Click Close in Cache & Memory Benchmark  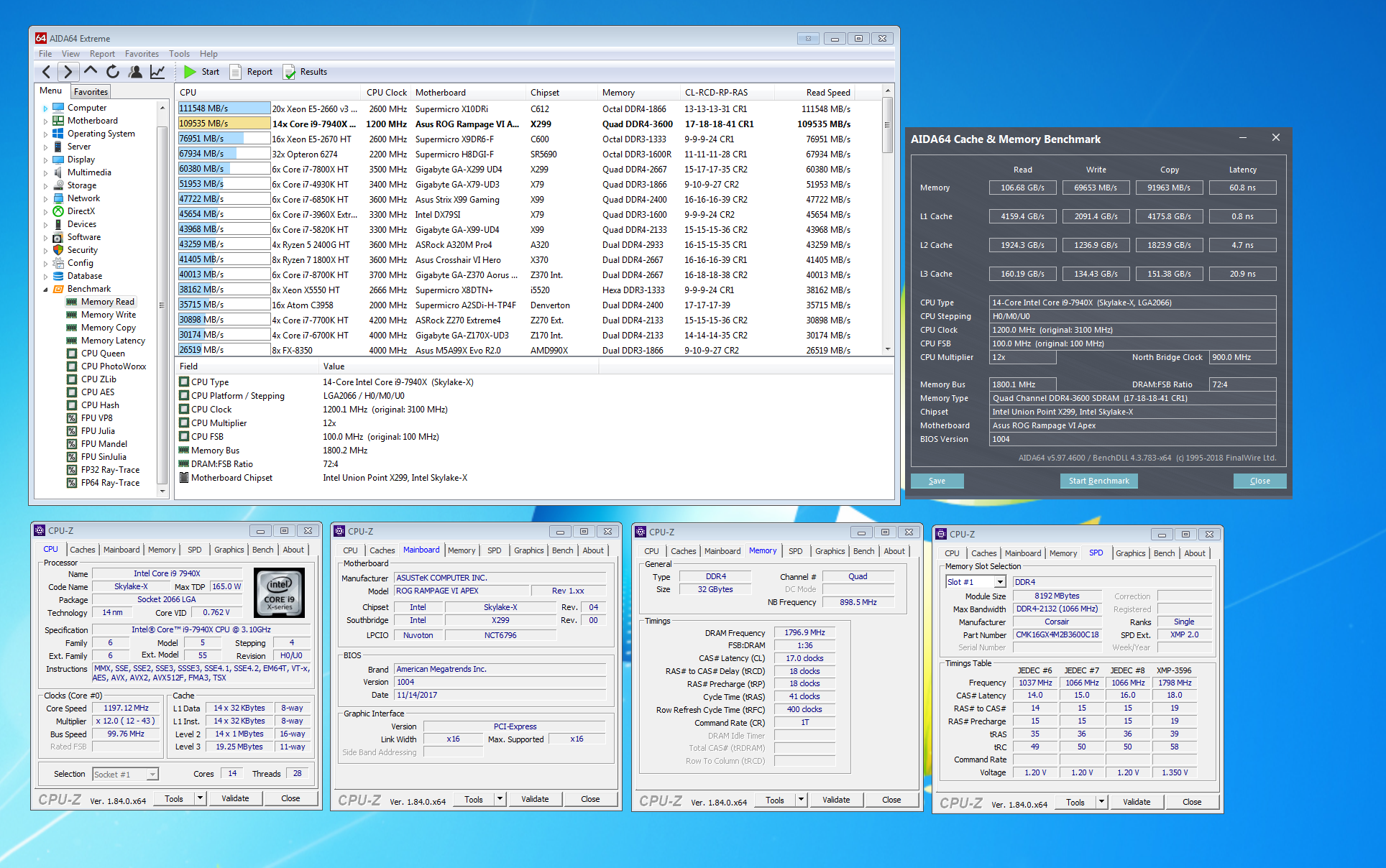click(1259, 481)
